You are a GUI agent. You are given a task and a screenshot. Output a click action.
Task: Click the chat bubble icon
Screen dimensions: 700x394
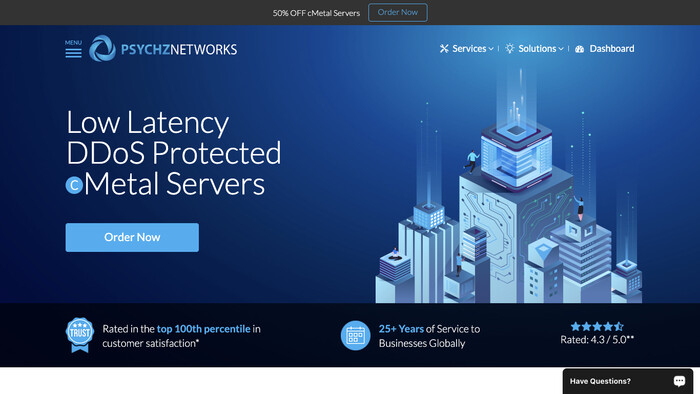(679, 381)
